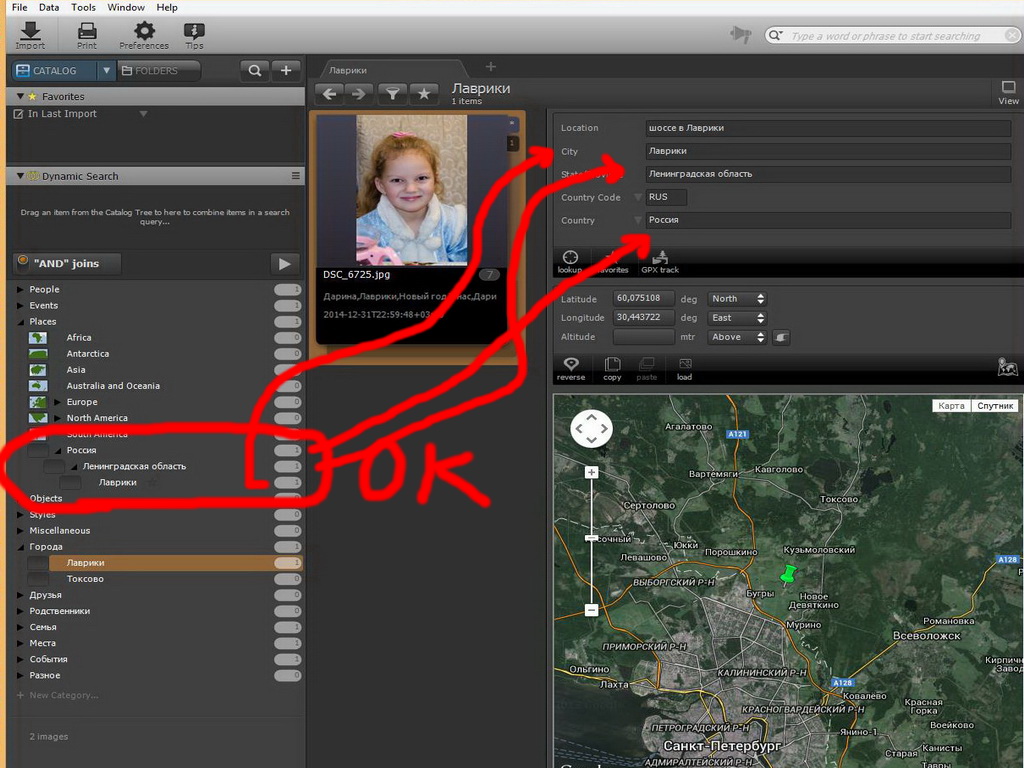This screenshot has height=768, width=1024.
Task: Click the Australia and Oceania continent icon
Action: [x=38, y=385]
